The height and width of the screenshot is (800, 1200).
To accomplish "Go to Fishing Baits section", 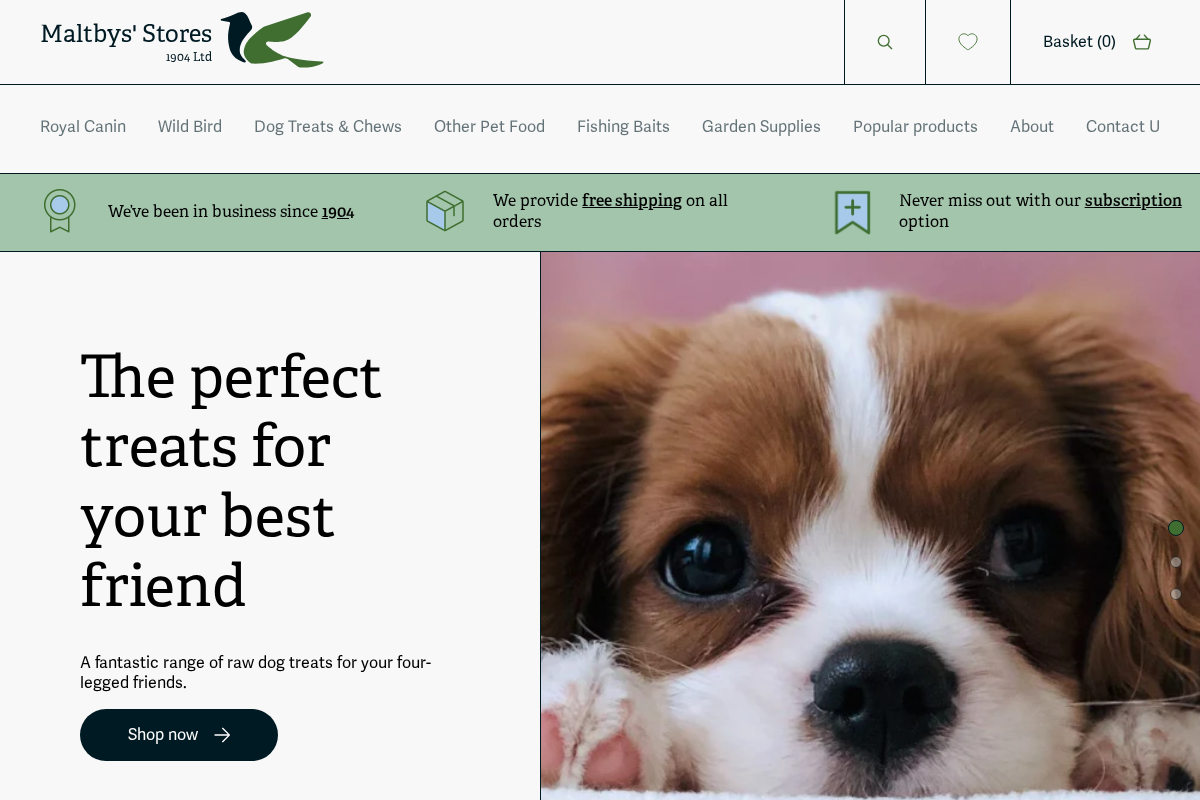I will [623, 127].
